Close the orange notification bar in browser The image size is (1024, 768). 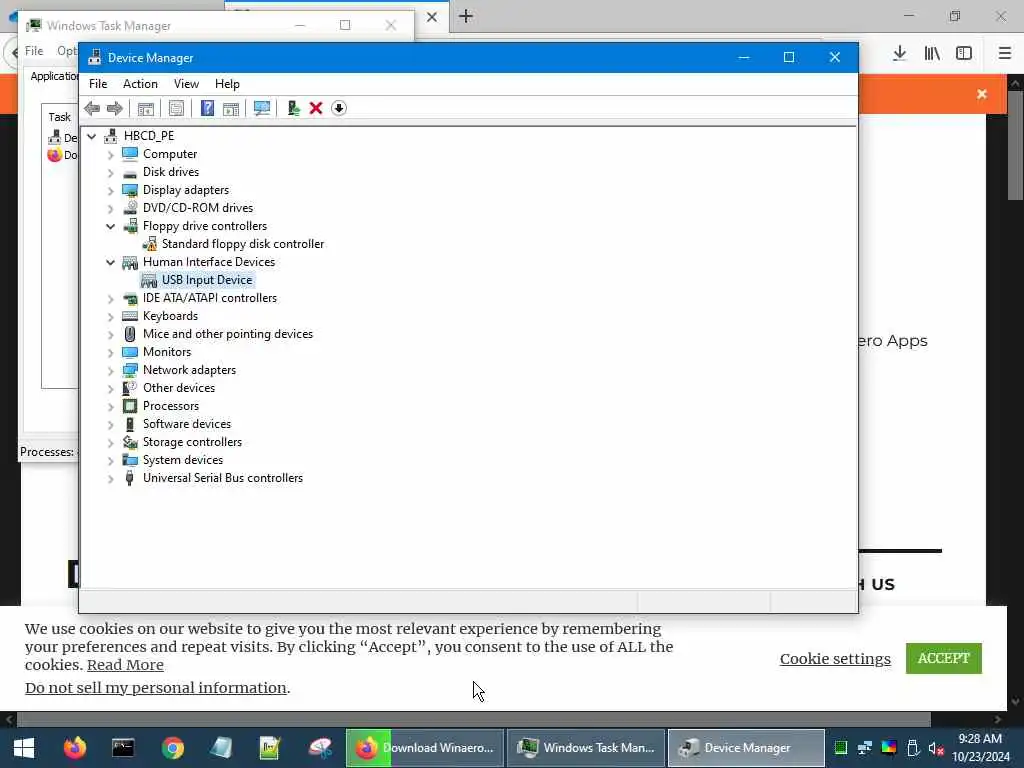pos(982,94)
